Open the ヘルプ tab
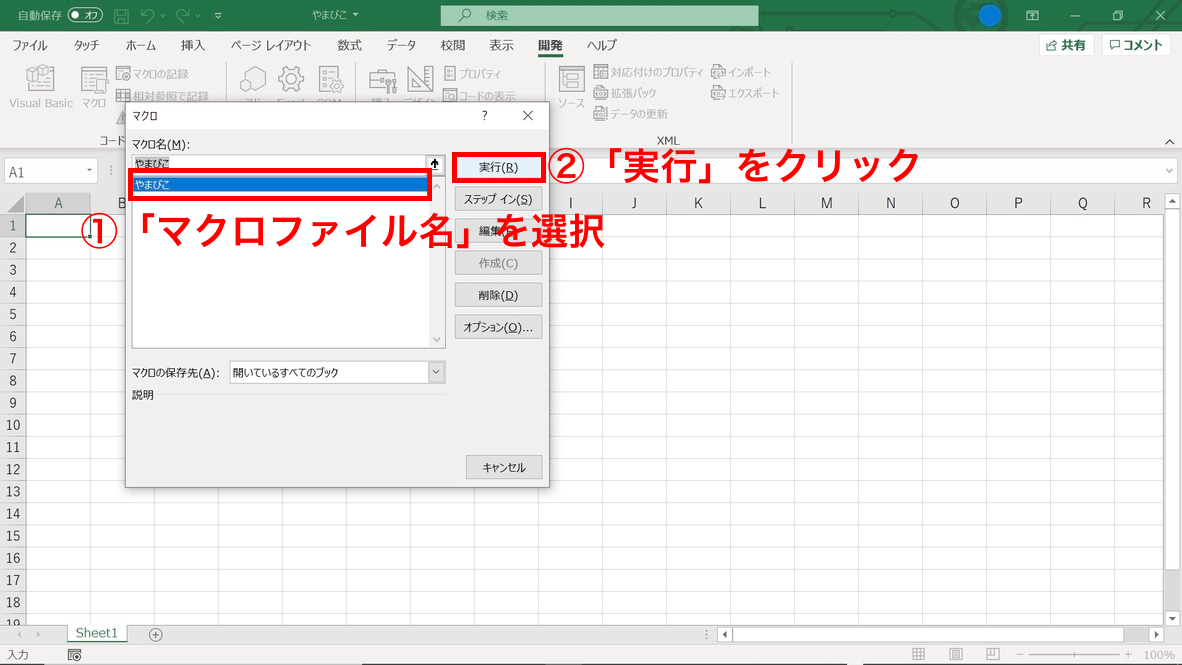This screenshot has height=665, width=1182. 602,45
